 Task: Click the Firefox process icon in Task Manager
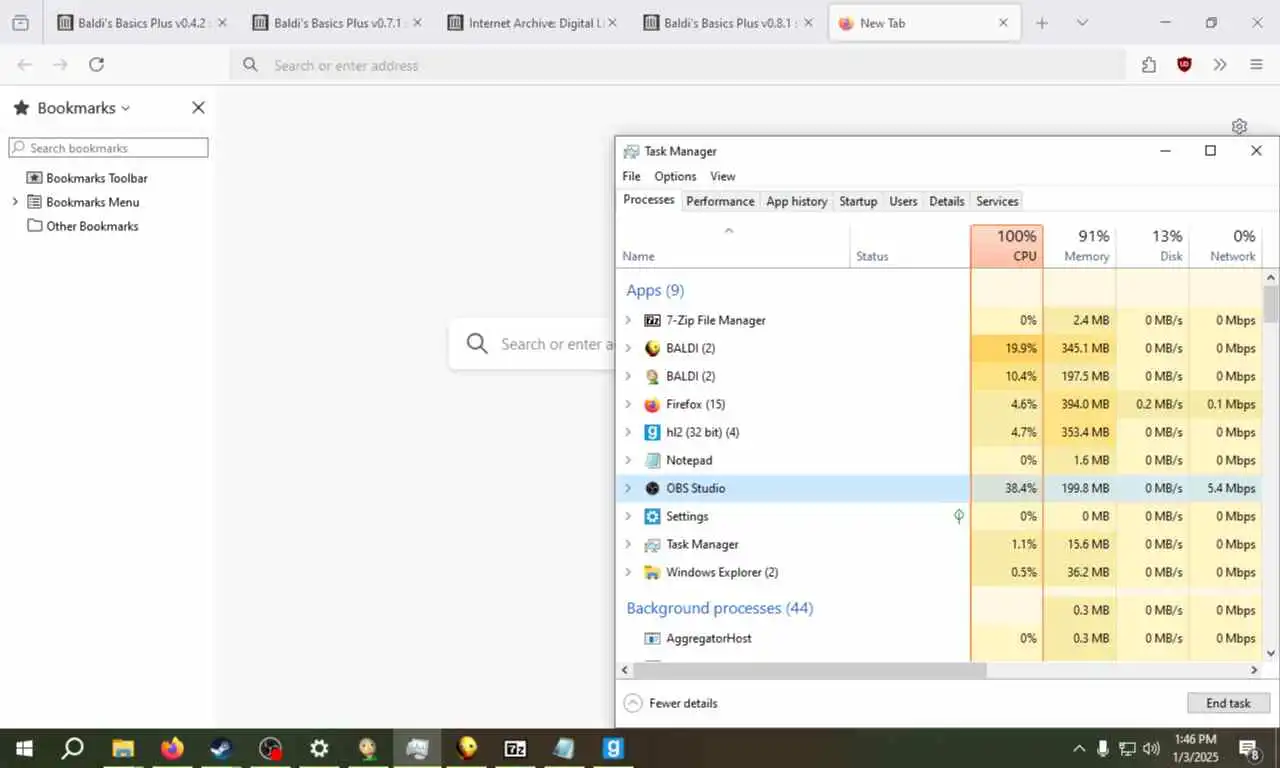click(652, 405)
